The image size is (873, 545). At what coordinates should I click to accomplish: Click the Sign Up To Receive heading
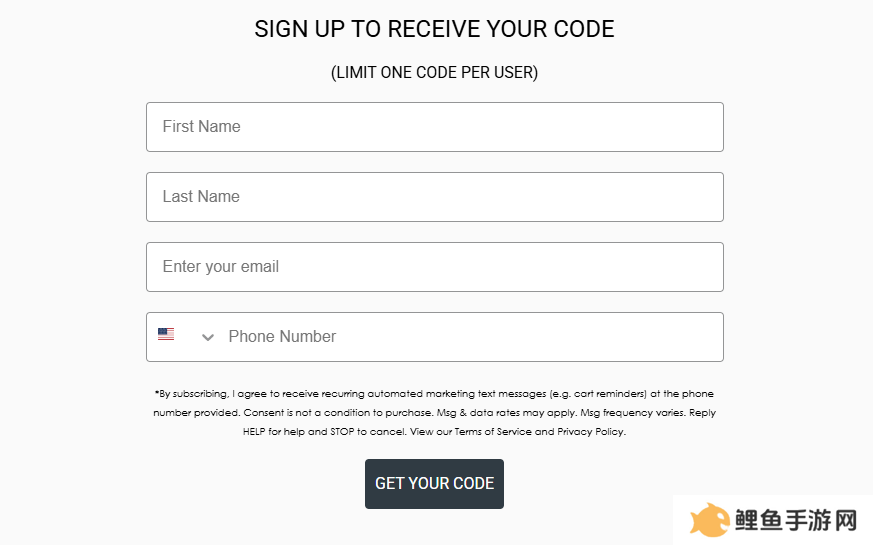tap(434, 29)
